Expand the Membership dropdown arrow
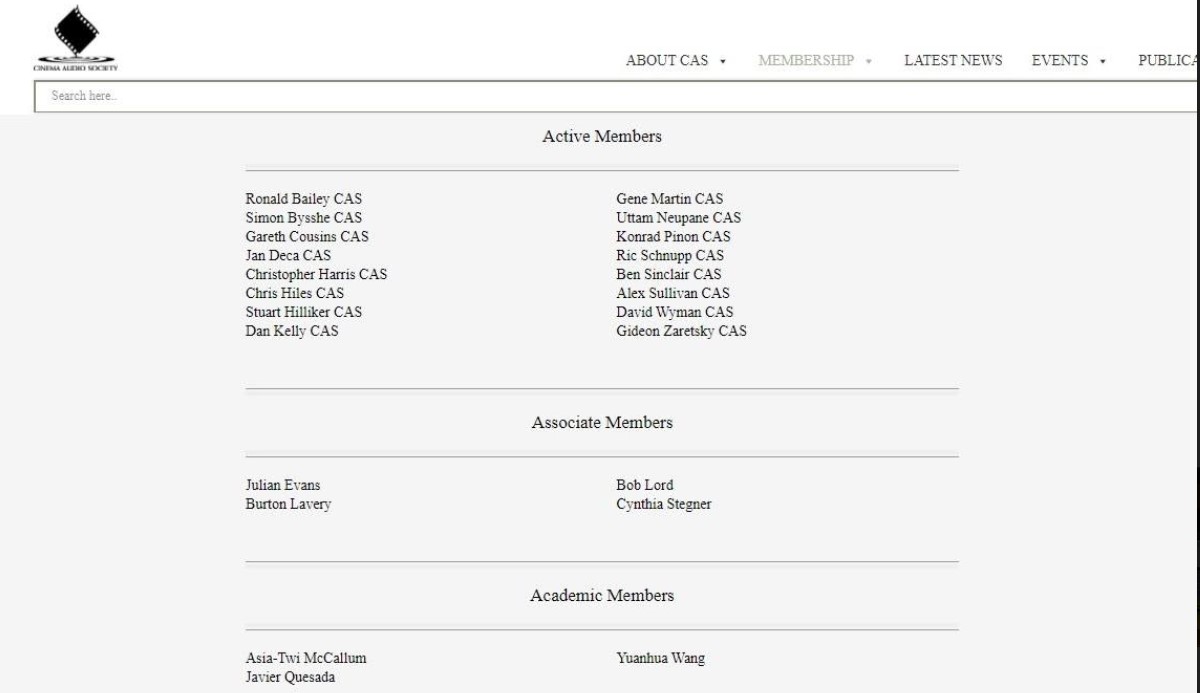The image size is (1200, 693). coord(869,61)
